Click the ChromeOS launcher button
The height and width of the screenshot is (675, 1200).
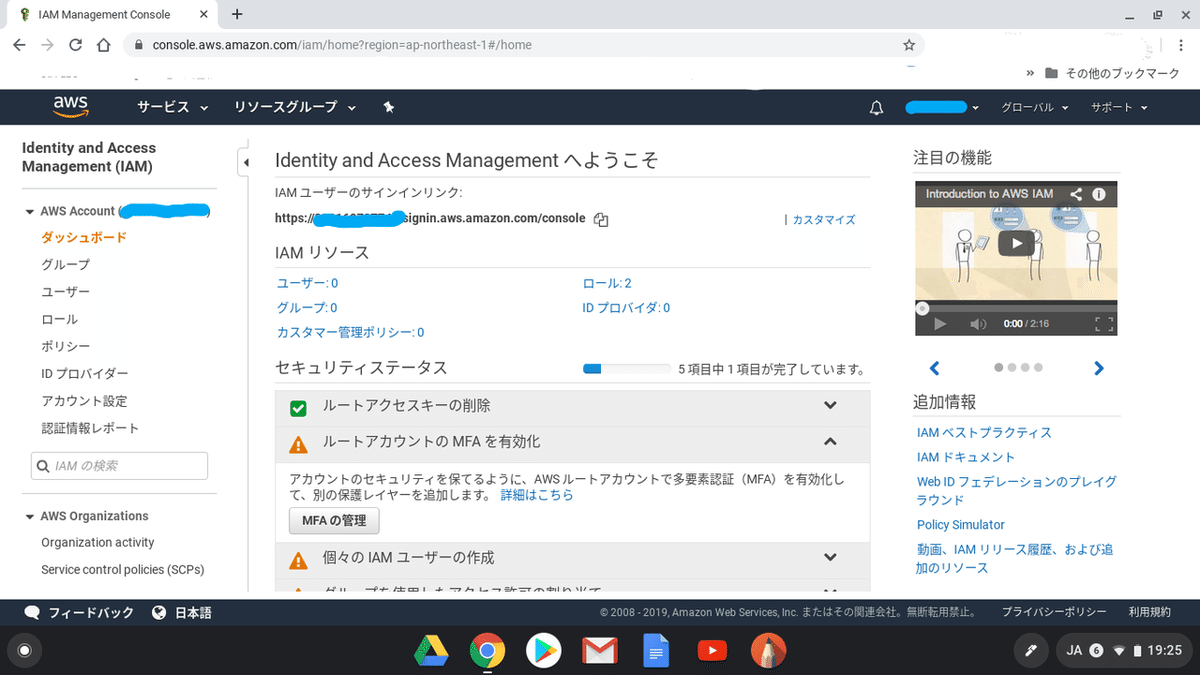pyautogui.click(x=25, y=651)
